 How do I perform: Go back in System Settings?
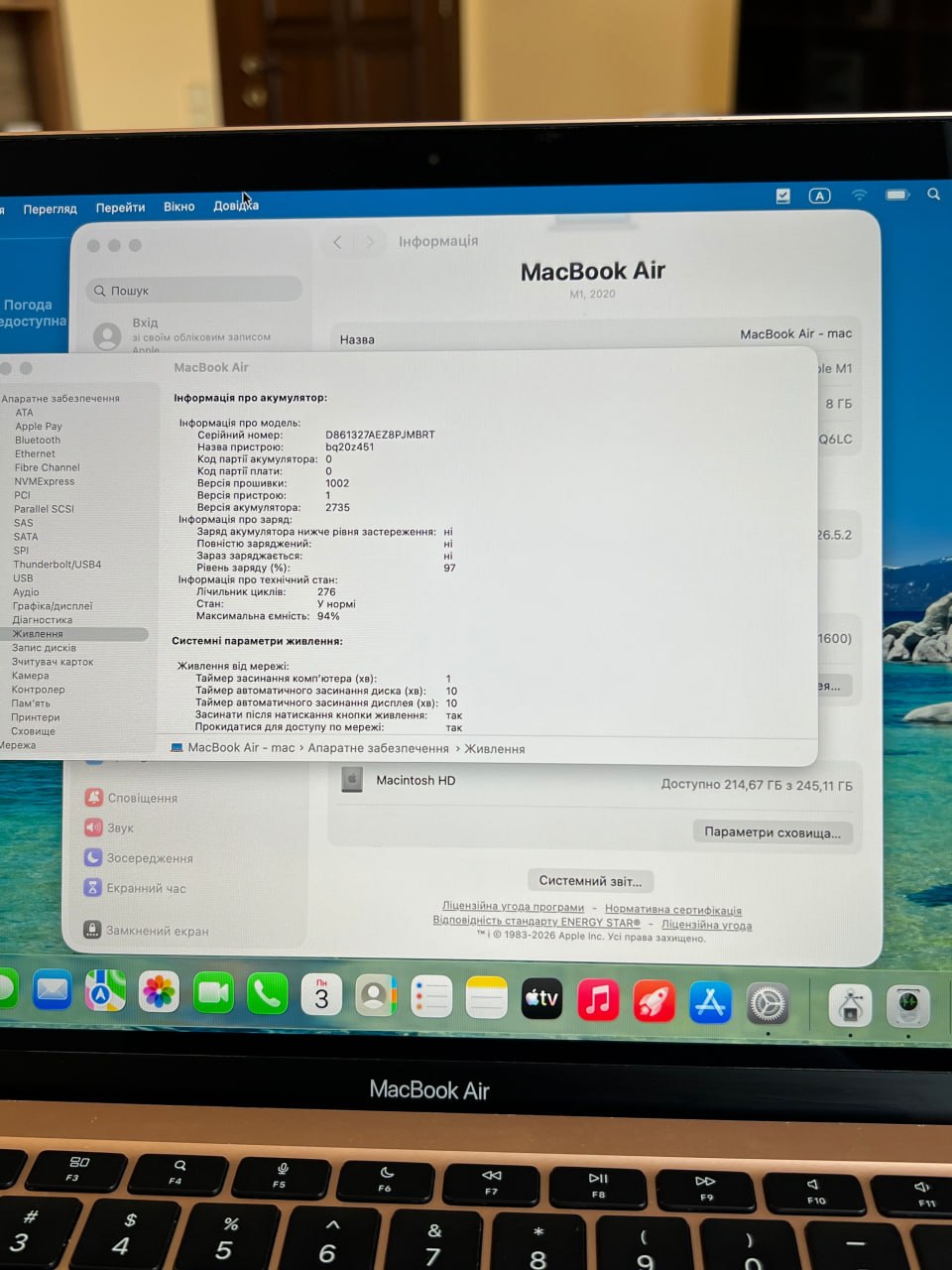point(337,242)
